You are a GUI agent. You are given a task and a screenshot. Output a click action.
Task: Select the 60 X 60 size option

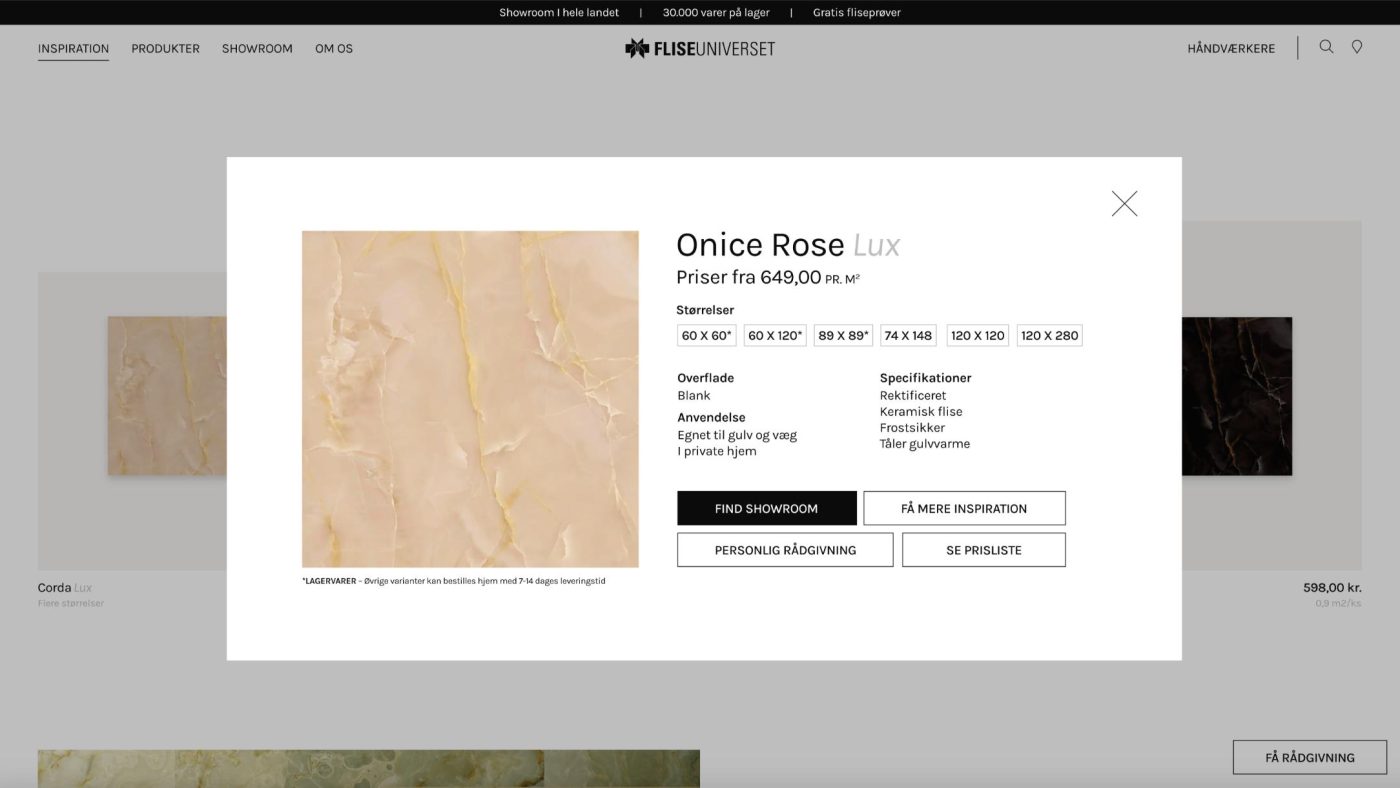(x=706, y=336)
